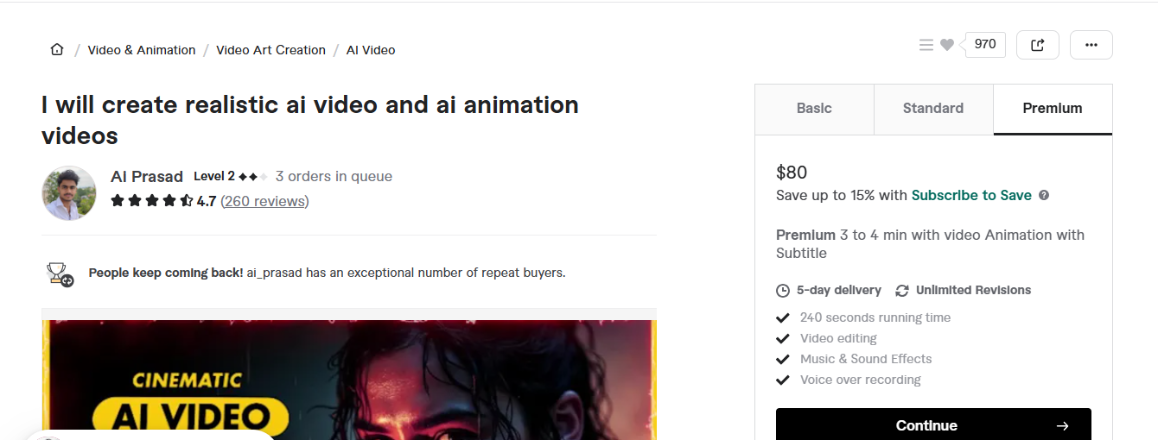Image resolution: width=1158 pixels, height=440 pixels.
Task: Click the gig title heading
Action: (310, 120)
